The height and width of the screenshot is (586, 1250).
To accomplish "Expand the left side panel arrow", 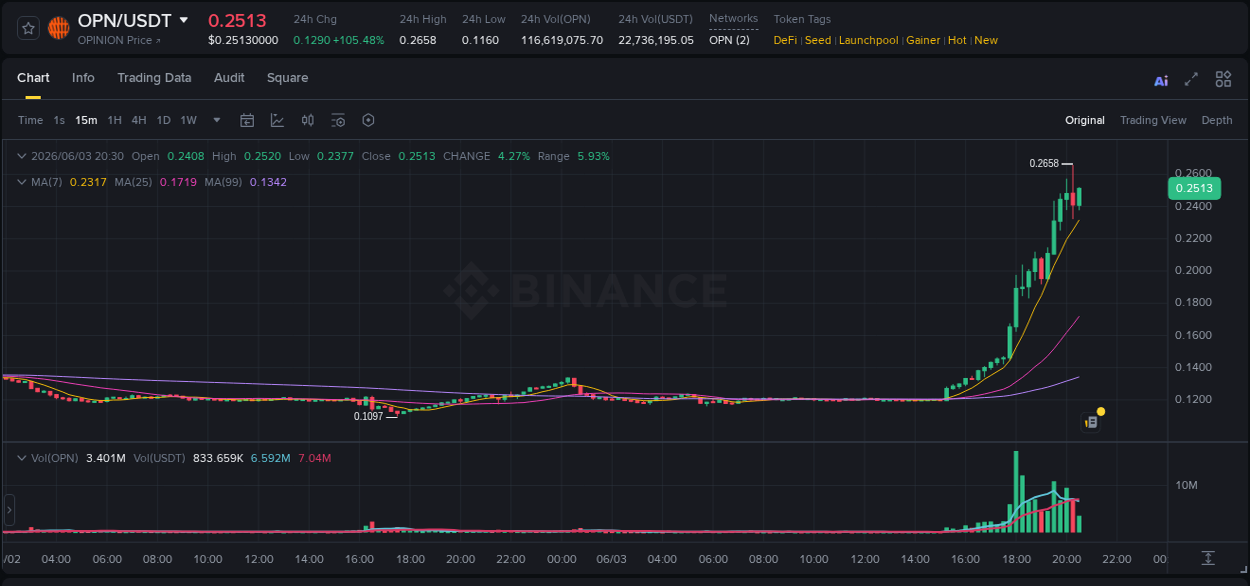I will point(9,510).
